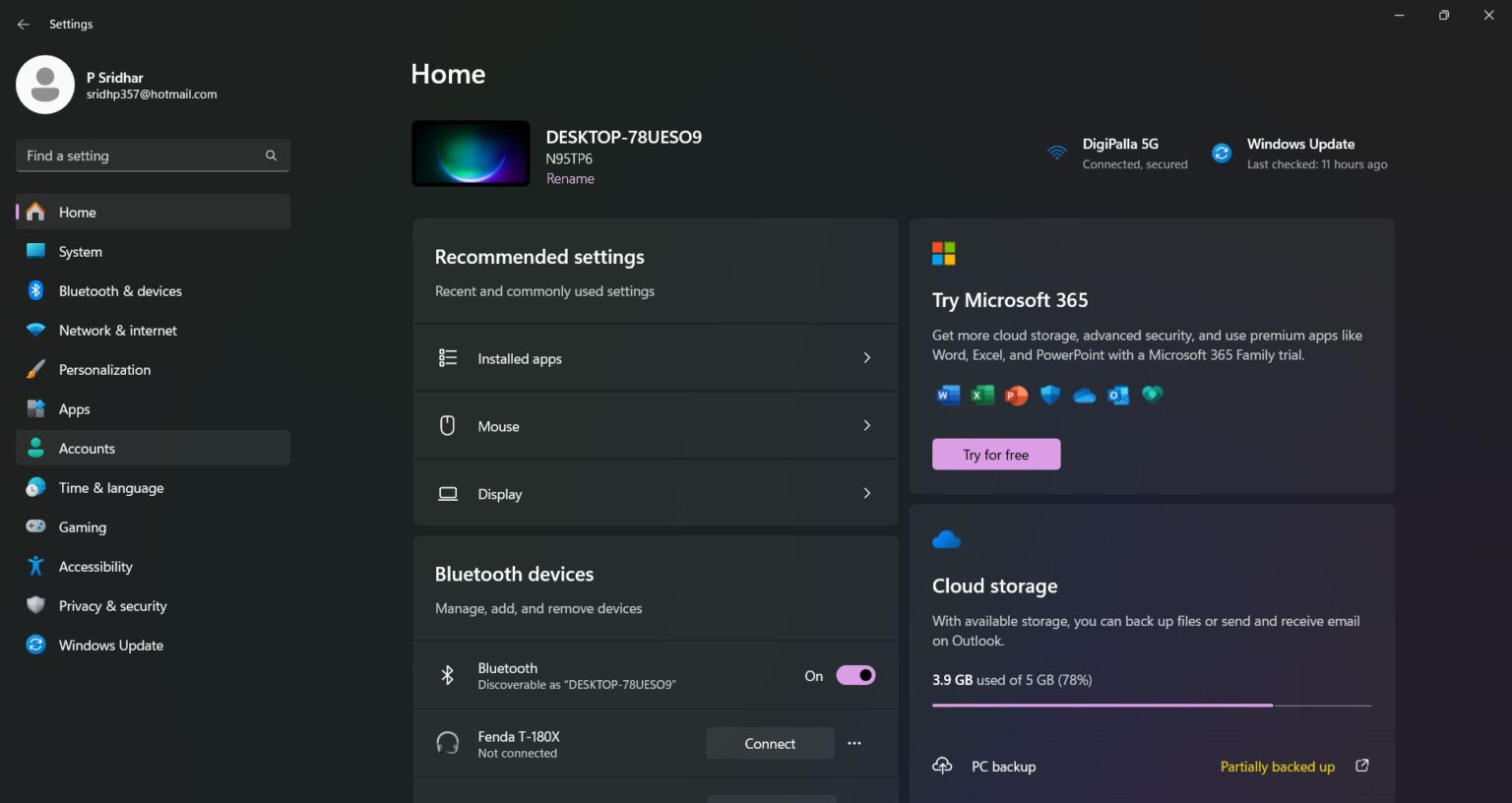Open the Fenda T-180X options menu
The height and width of the screenshot is (803, 1512).
click(x=853, y=743)
